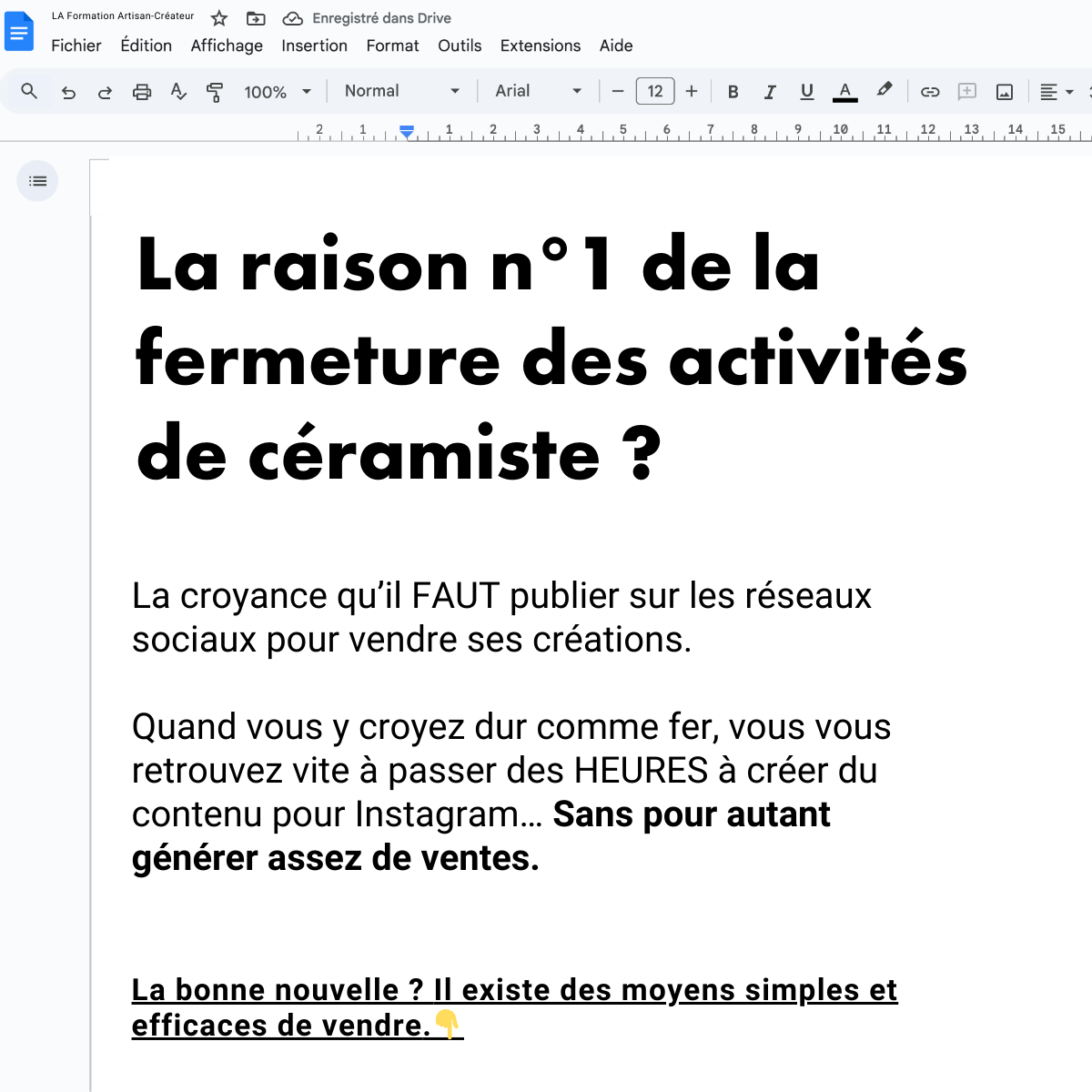Click the left indent marker on ruler

pyautogui.click(x=407, y=132)
